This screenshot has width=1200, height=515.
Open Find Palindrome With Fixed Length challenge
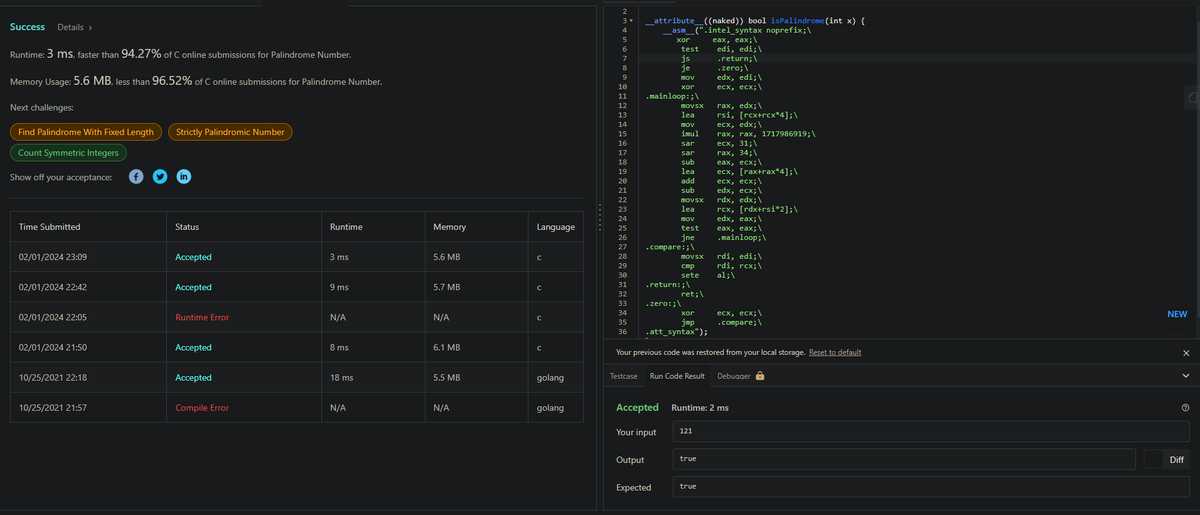[86, 132]
